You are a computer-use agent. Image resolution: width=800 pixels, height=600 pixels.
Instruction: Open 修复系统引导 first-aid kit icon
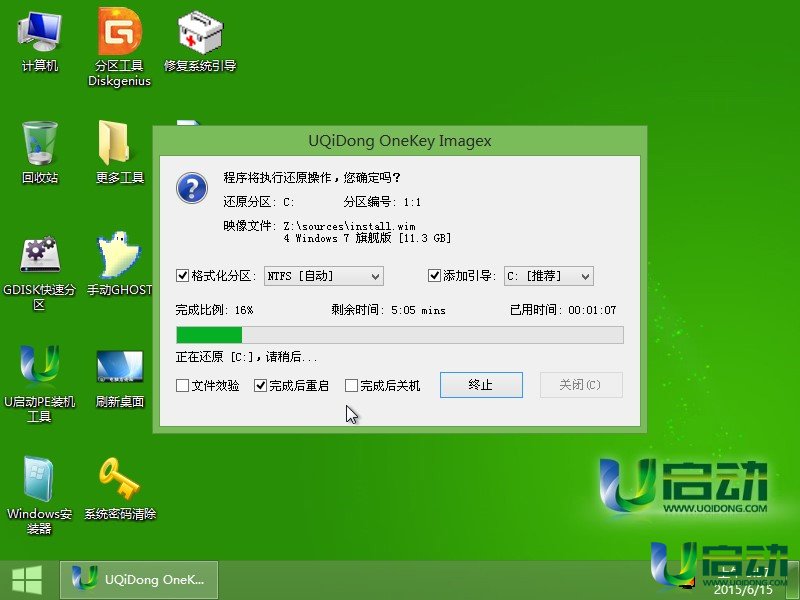coord(200,42)
